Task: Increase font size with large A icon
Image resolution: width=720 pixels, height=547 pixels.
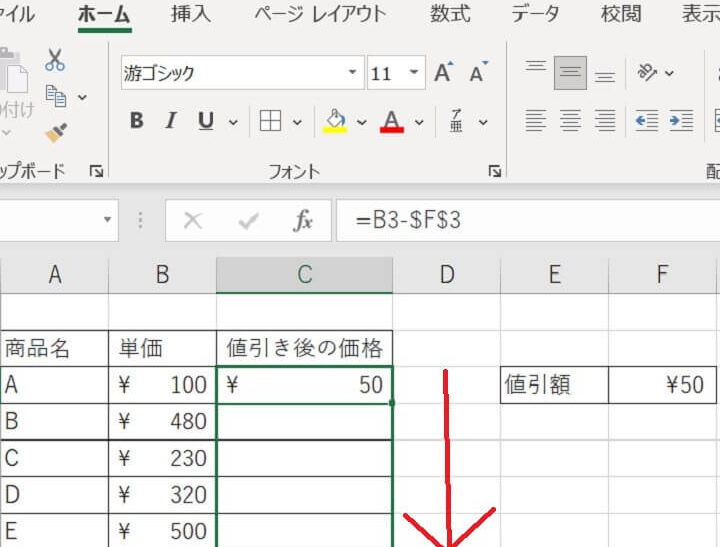Action: click(444, 73)
